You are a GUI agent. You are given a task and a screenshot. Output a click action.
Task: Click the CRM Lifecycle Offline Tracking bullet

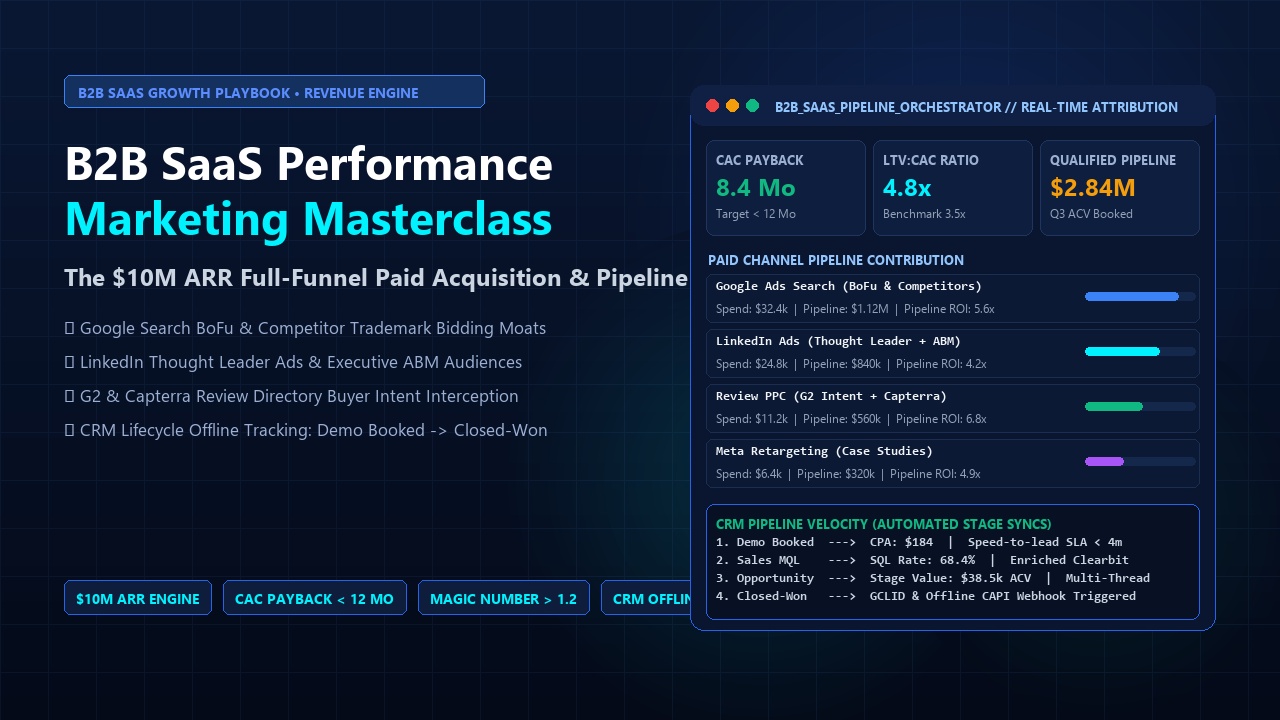(x=306, y=430)
